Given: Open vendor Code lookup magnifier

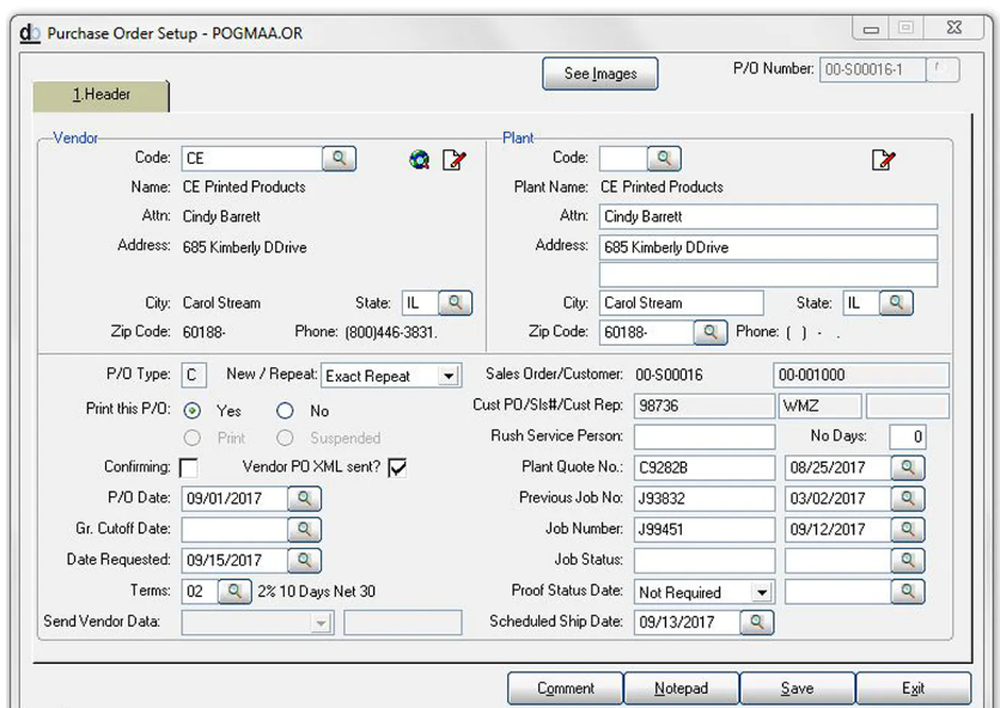Looking at the screenshot, I should (x=339, y=158).
